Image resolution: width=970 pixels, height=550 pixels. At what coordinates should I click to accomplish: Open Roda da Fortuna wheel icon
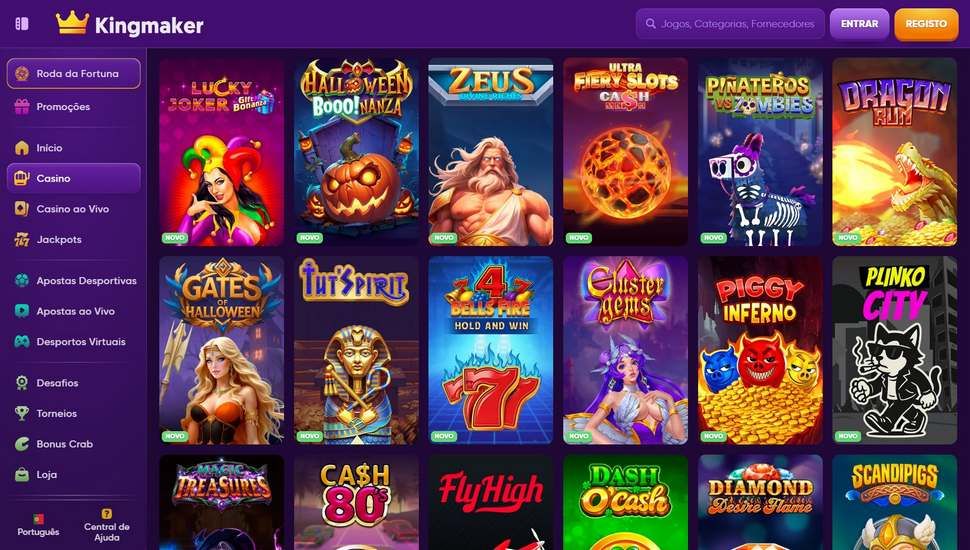coord(22,74)
